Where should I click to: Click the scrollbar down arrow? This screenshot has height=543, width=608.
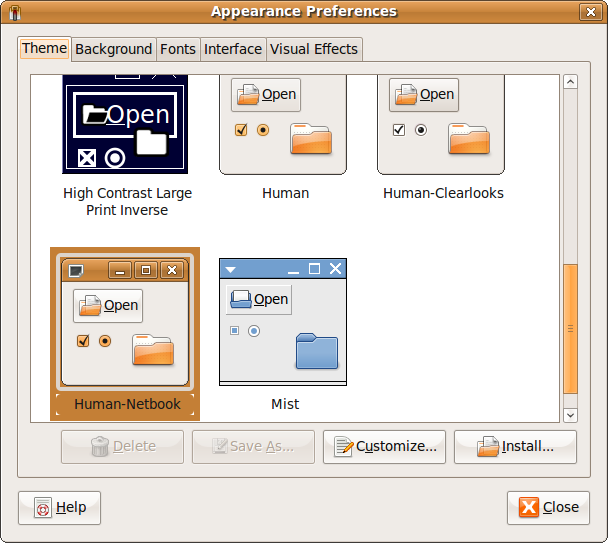[x=570, y=414]
